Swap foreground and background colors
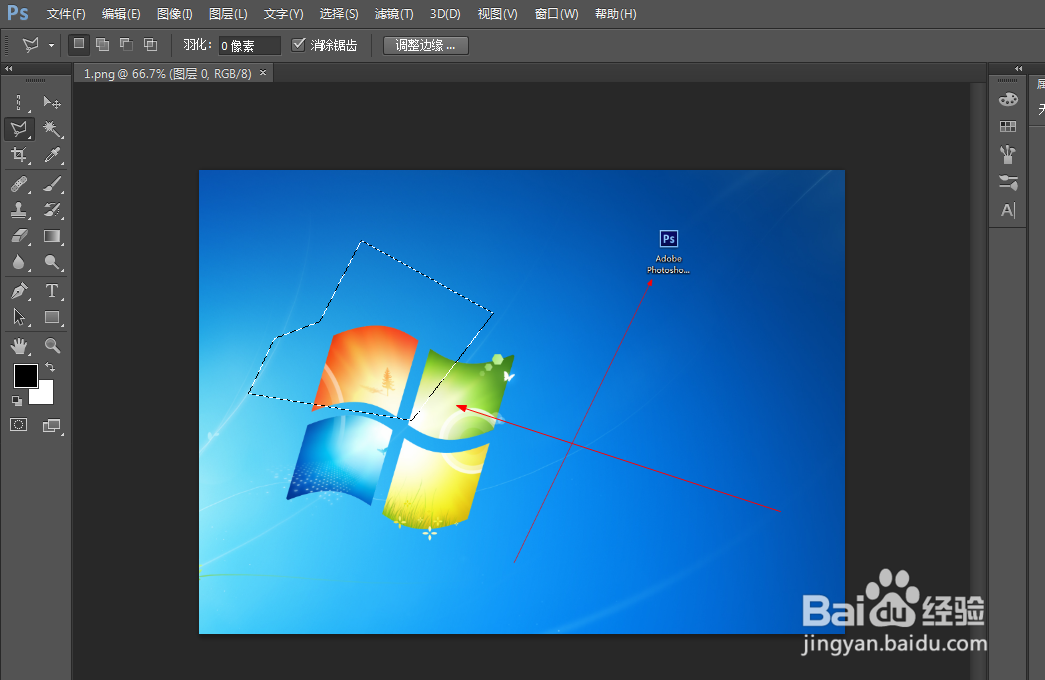This screenshot has height=680, width=1045. coord(50,367)
